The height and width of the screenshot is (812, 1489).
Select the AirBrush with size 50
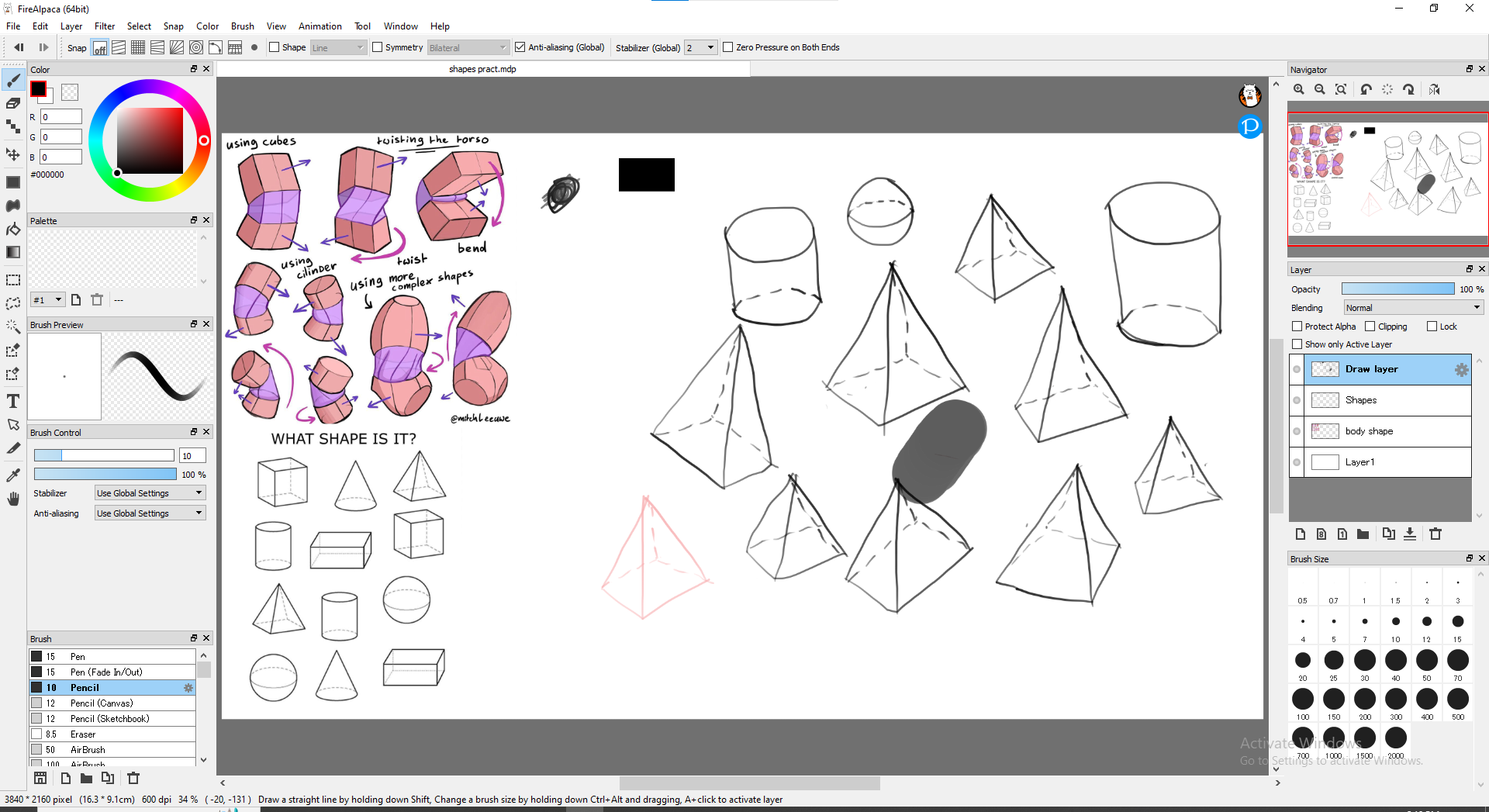(x=112, y=750)
